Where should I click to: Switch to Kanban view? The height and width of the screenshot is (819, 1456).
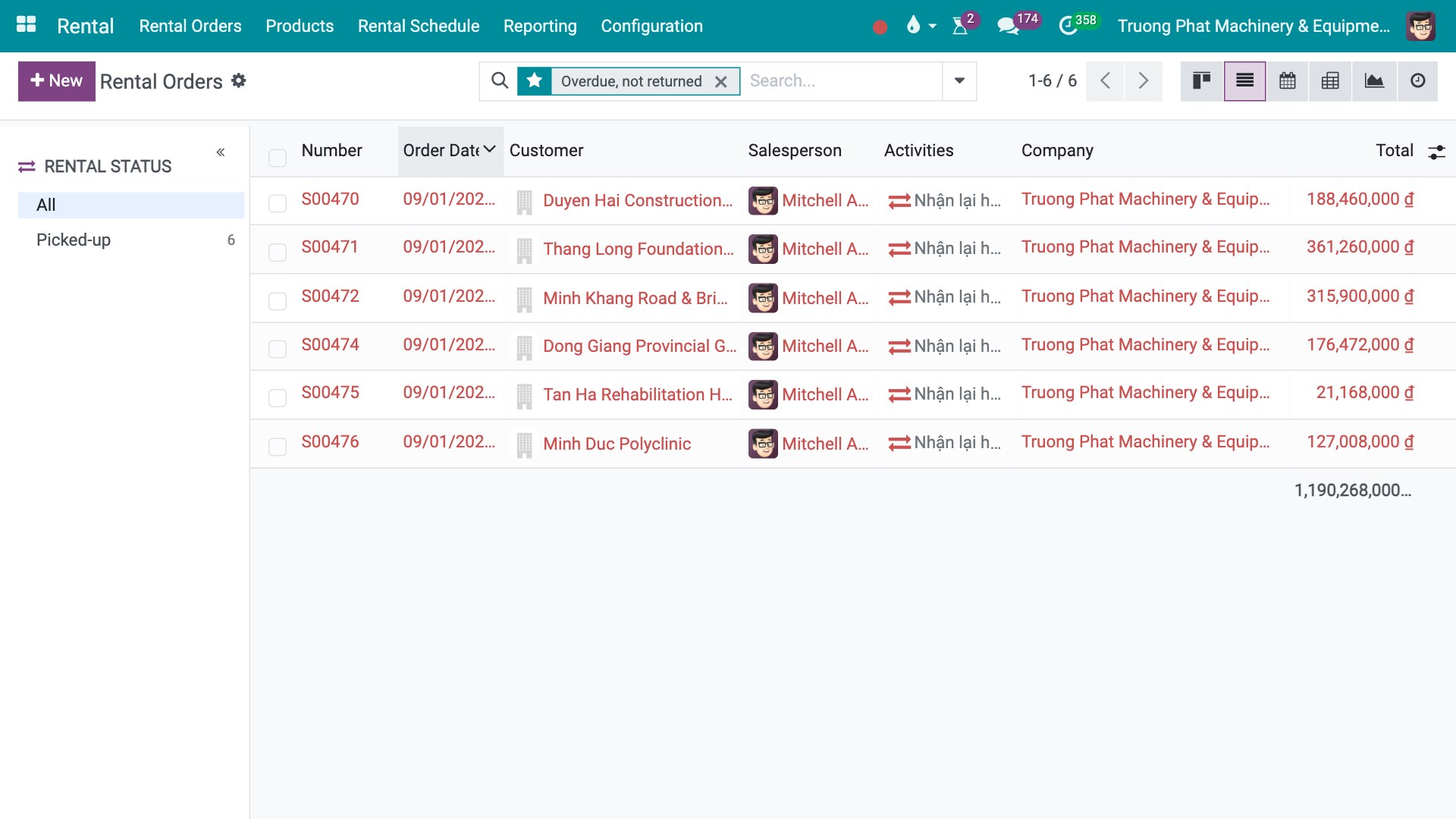click(1202, 81)
